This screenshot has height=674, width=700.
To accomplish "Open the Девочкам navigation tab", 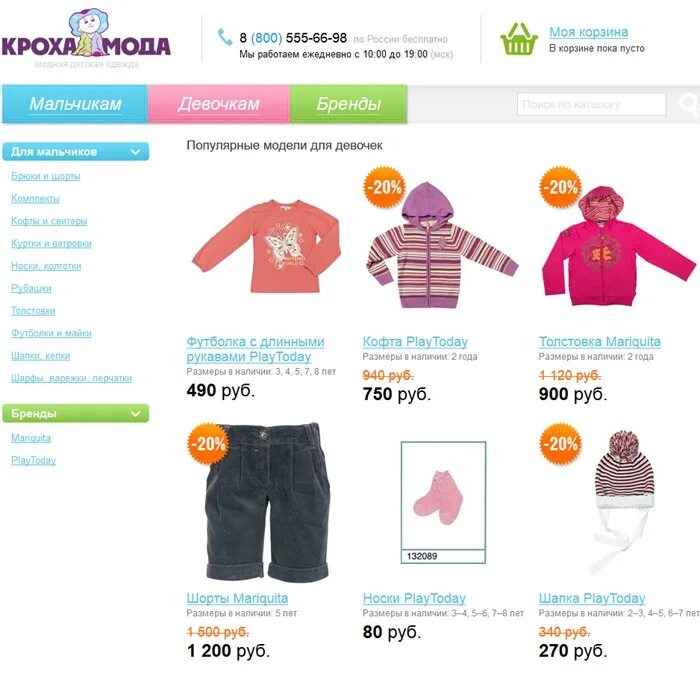I will [x=219, y=104].
